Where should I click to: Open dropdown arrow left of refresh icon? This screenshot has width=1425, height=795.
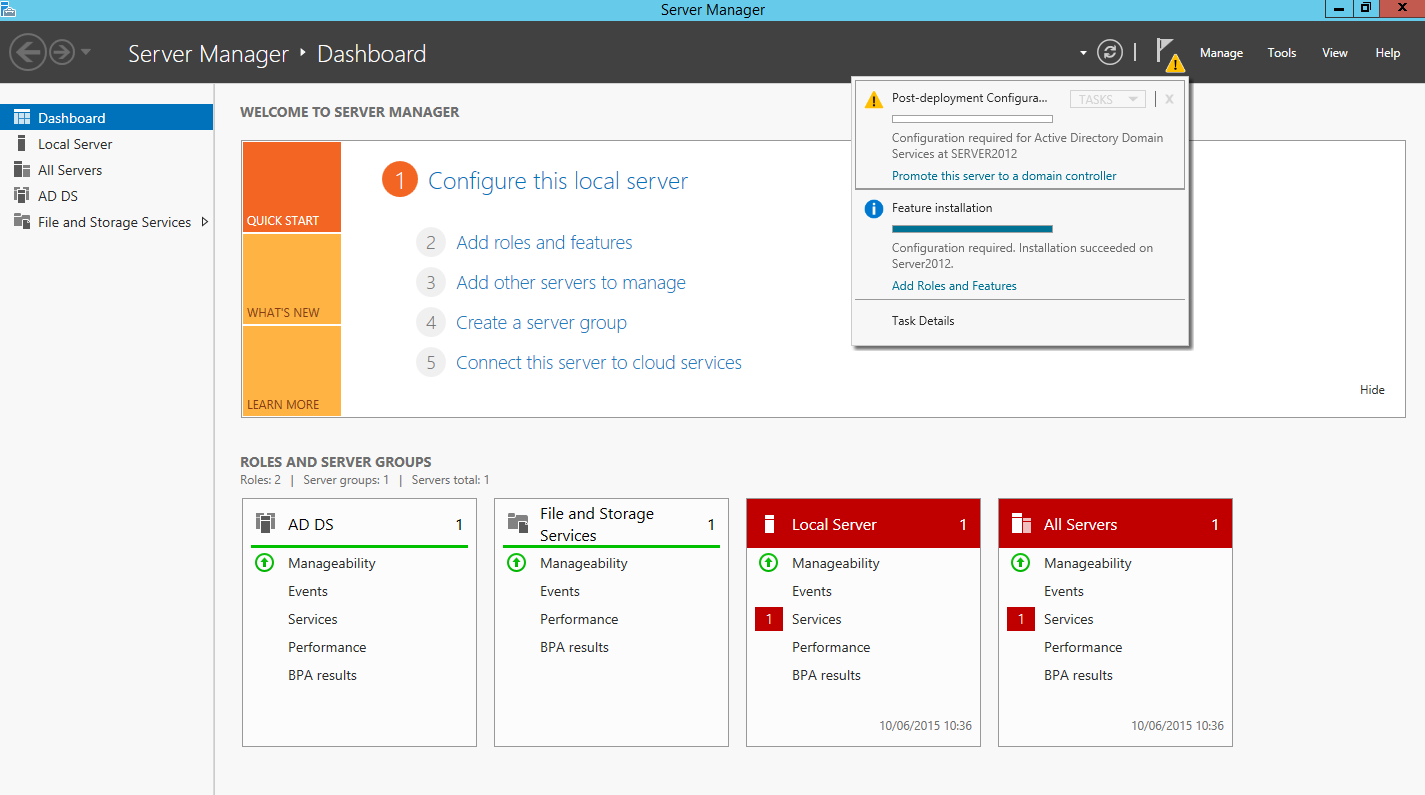click(1083, 53)
